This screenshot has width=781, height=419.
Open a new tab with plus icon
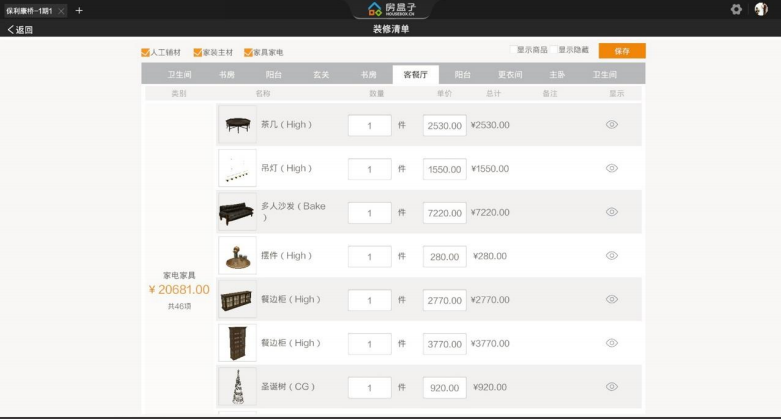(79, 10)
